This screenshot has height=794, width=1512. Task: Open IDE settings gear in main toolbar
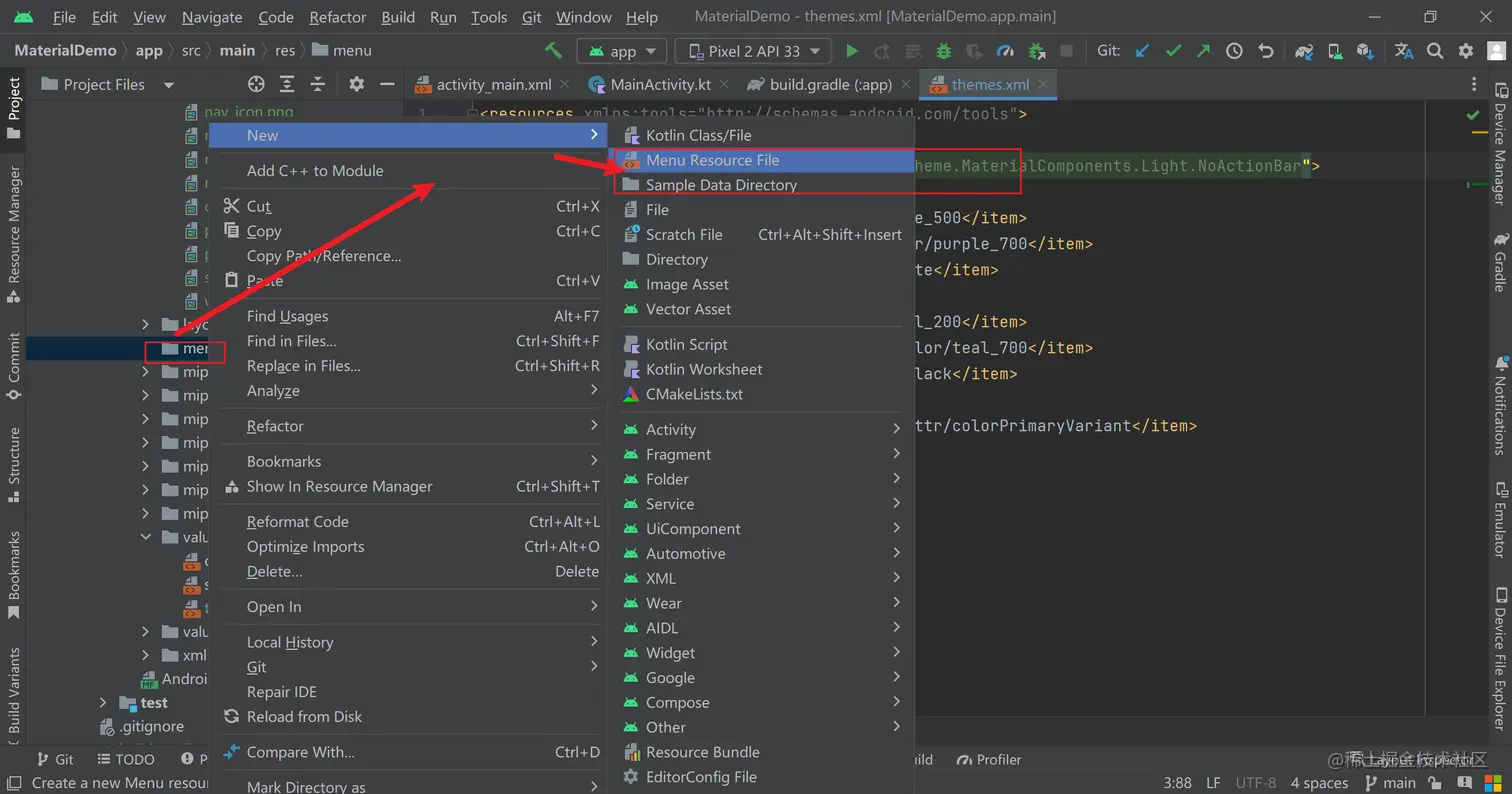click(x=1466, y=51)
